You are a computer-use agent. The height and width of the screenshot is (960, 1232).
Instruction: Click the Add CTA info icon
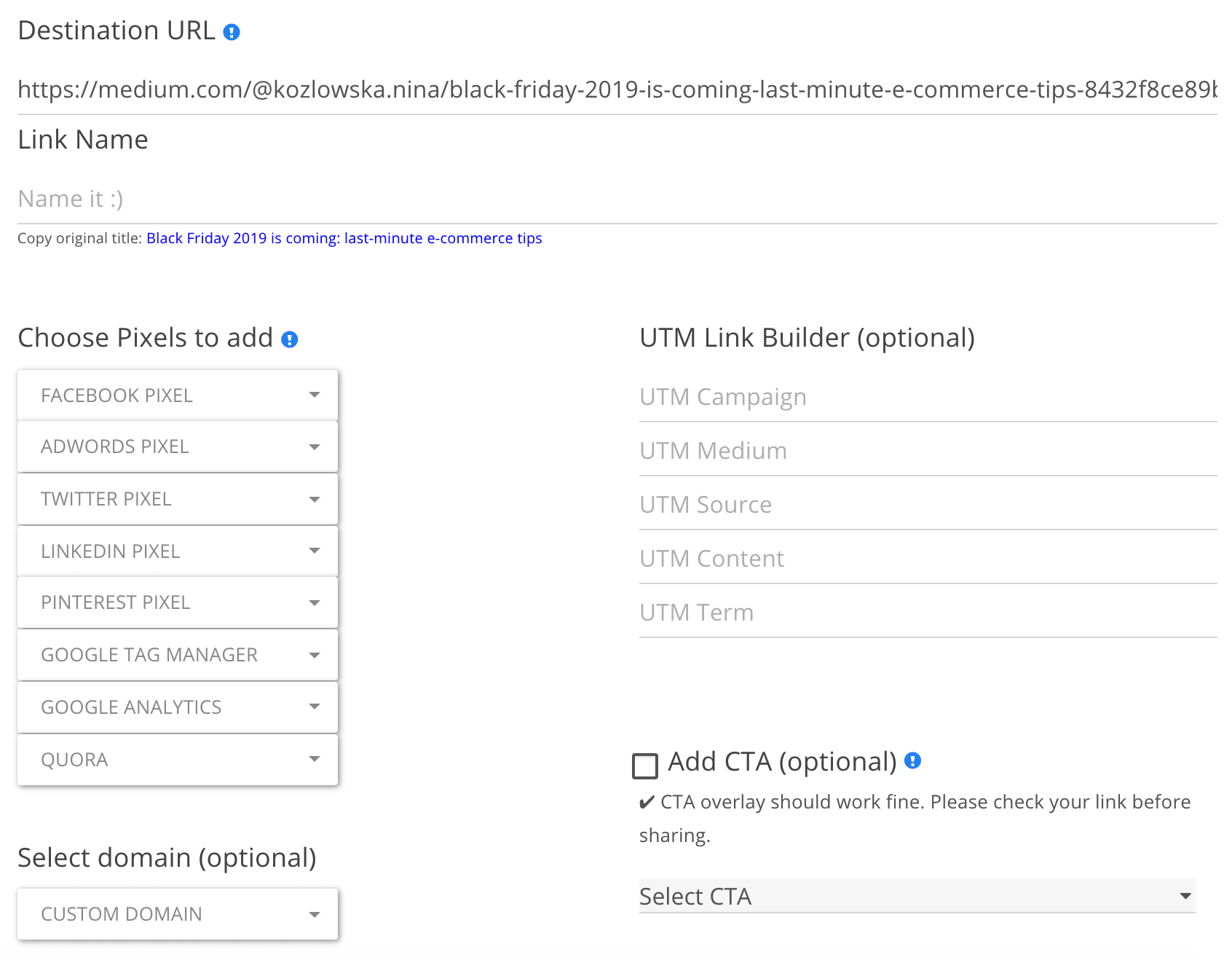(x=912, y=761)
